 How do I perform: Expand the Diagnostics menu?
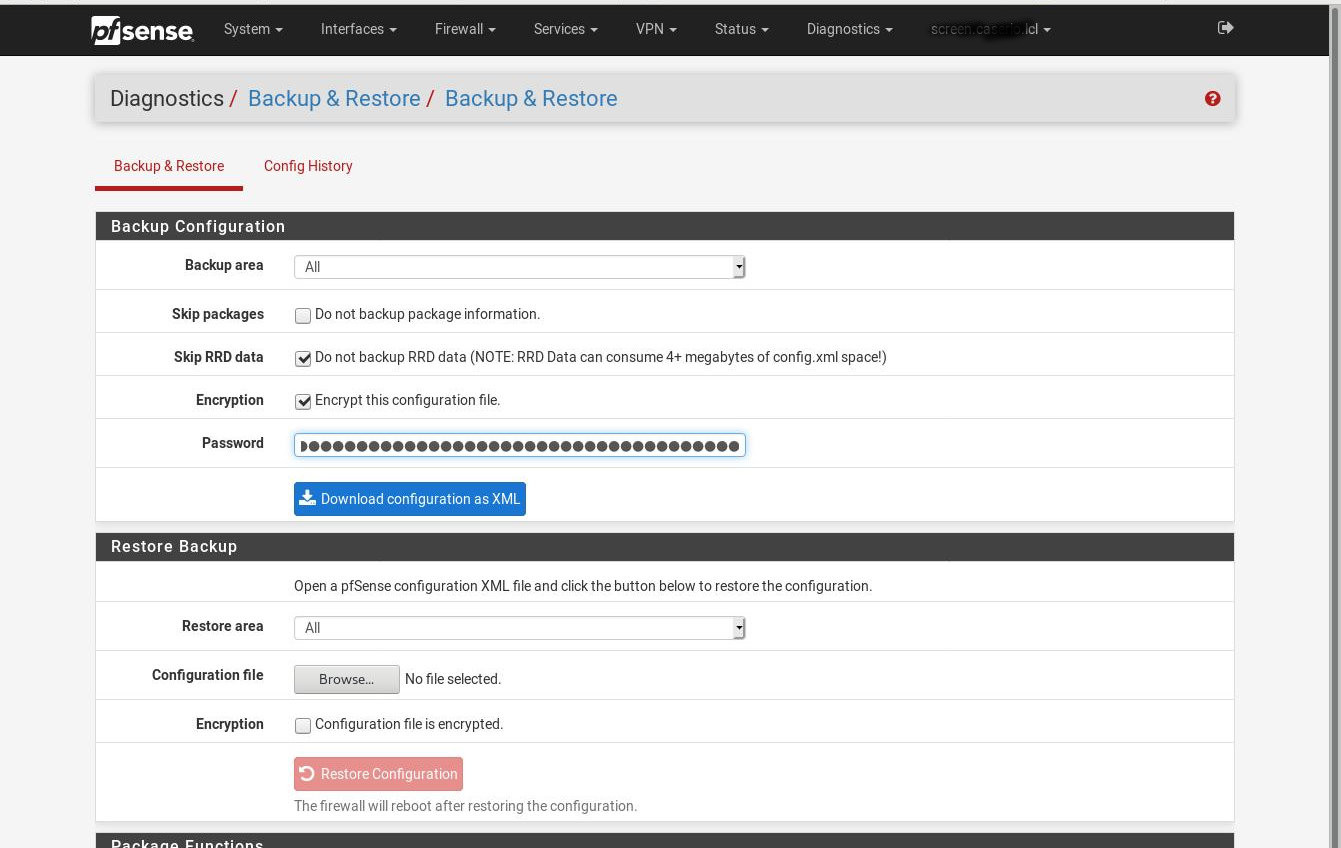[849, 29]
